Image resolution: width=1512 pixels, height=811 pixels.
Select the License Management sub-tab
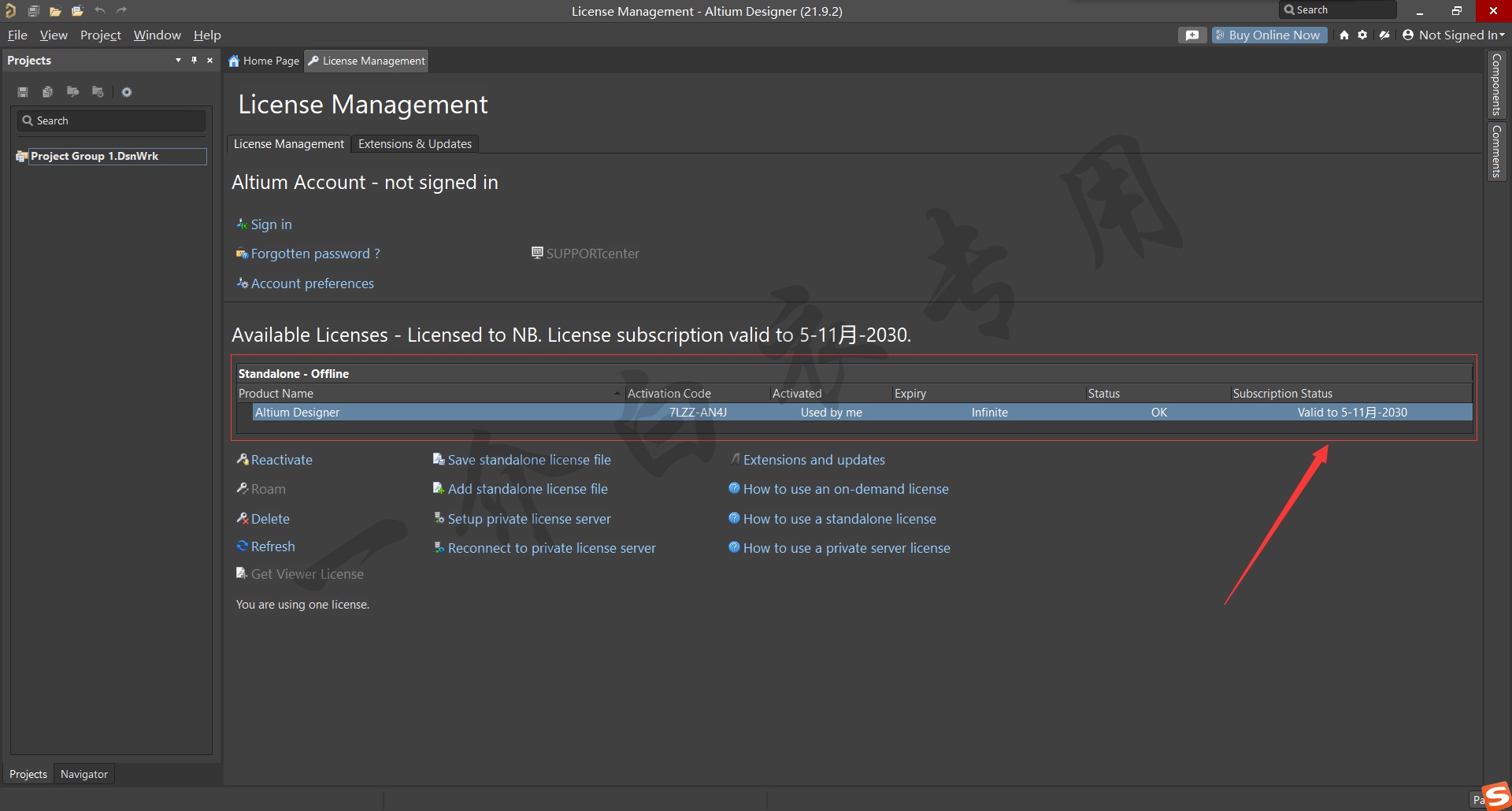click(x=289, y=144)
